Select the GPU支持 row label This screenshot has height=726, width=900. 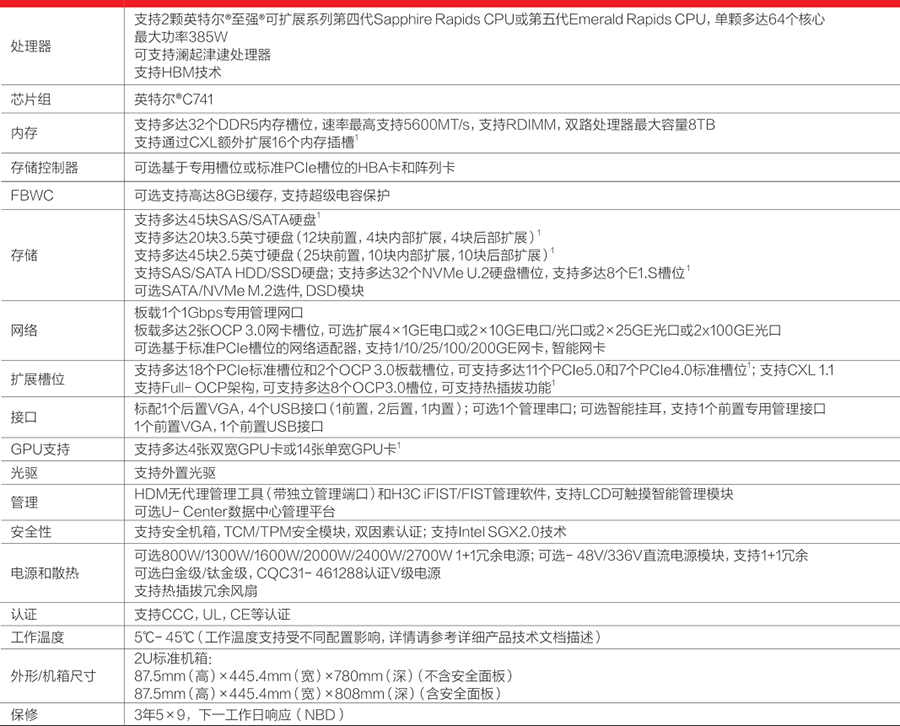(40, 449)
